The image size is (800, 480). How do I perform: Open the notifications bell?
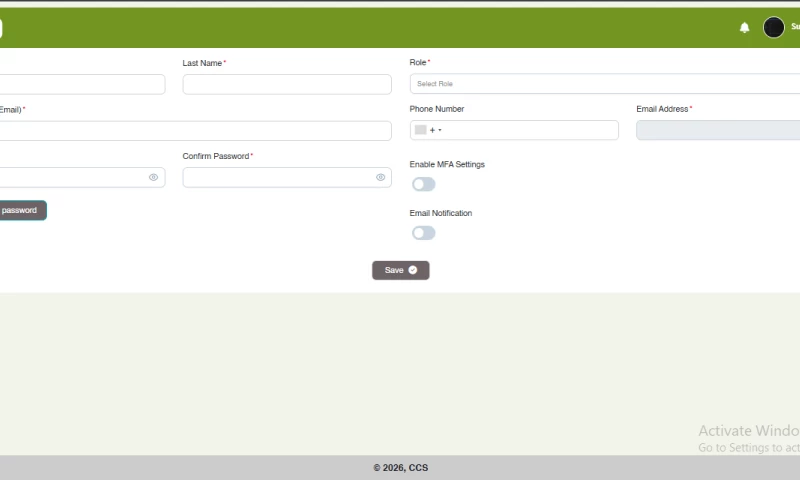[744, 28]
